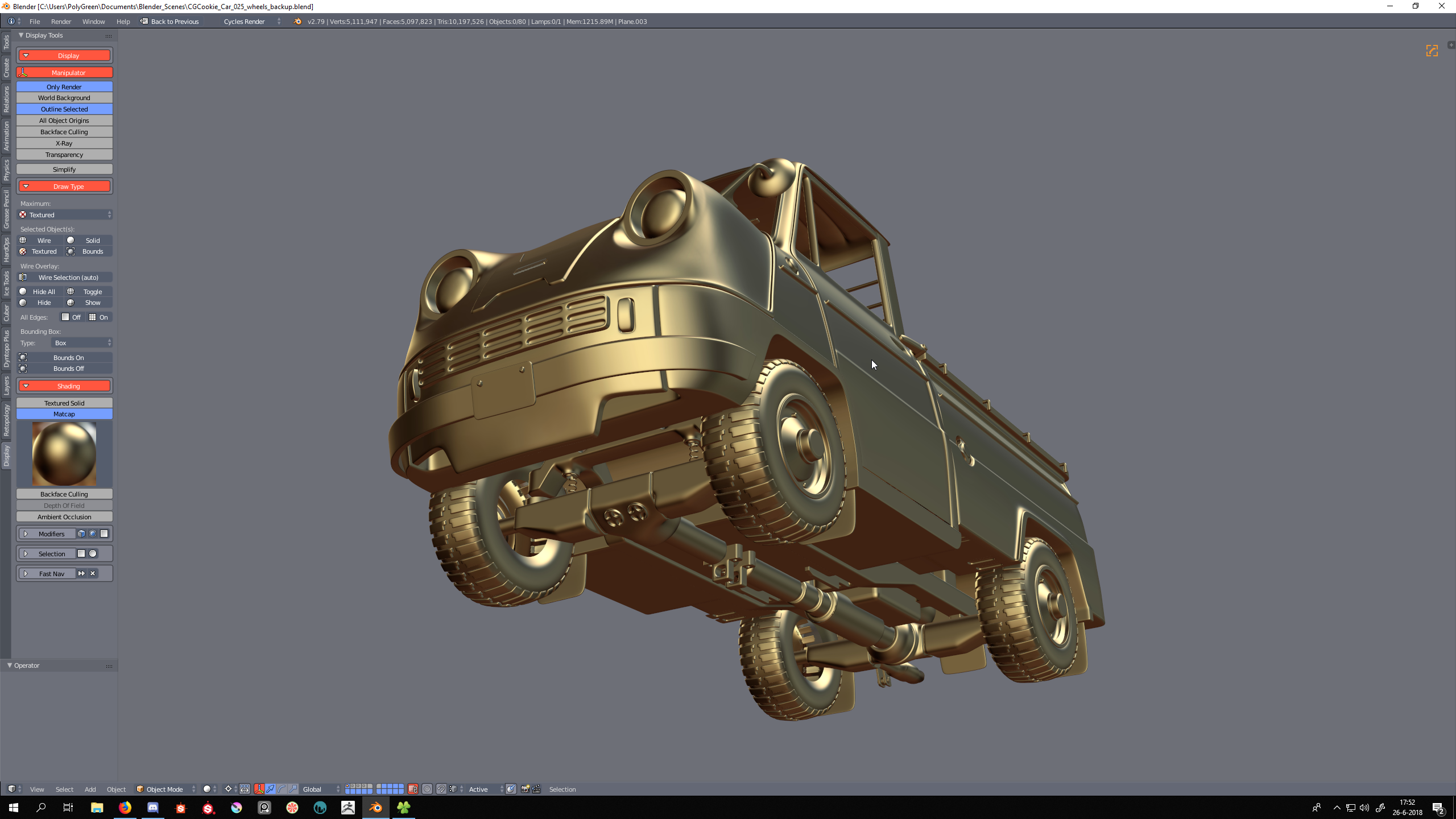The width and height of the screenshot is (1456, 819).
Task: Toggle fullscreen area icon in the viewport corner
Action: [1432, 51]
